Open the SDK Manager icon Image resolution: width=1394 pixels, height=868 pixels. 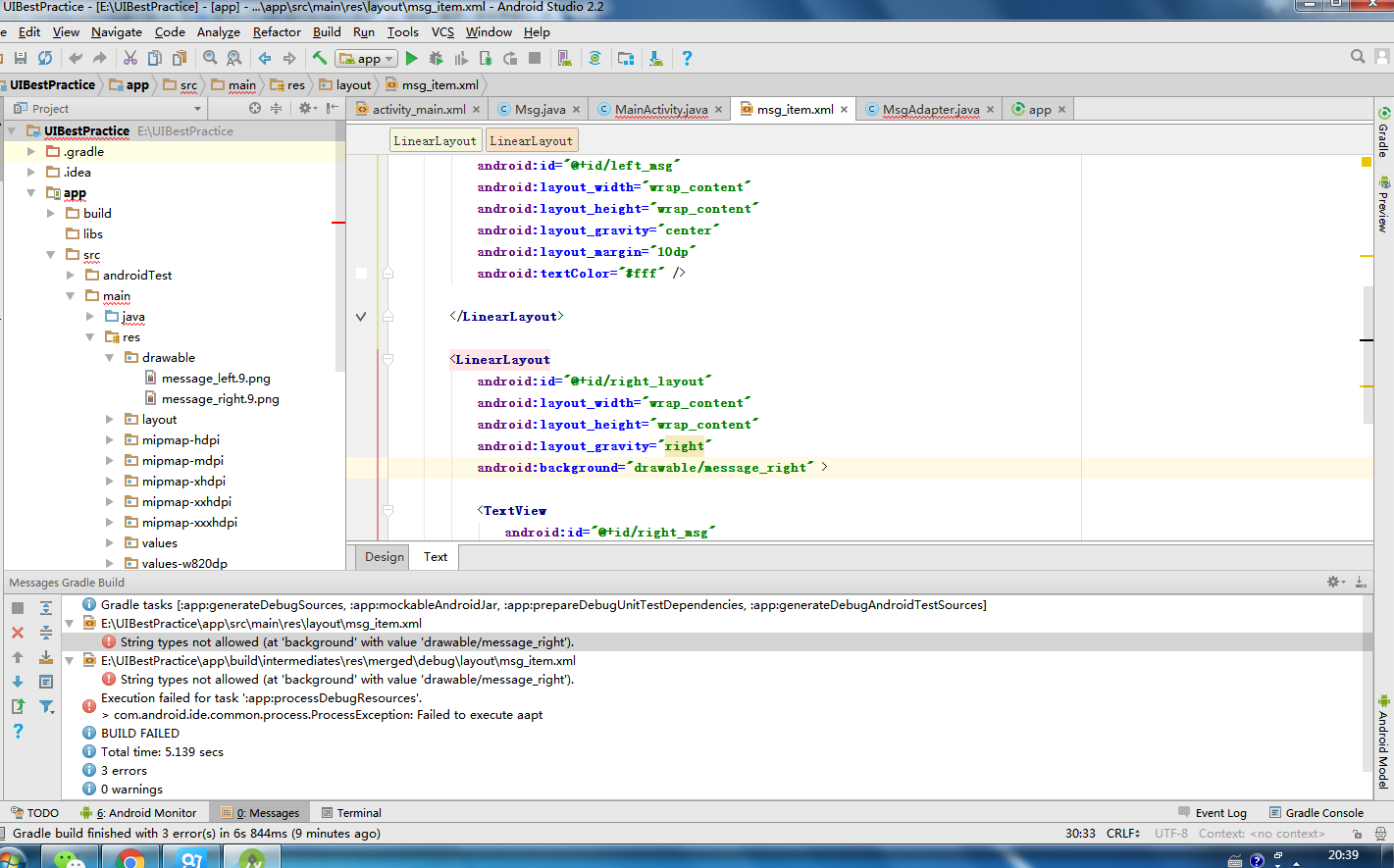(655, 58)
